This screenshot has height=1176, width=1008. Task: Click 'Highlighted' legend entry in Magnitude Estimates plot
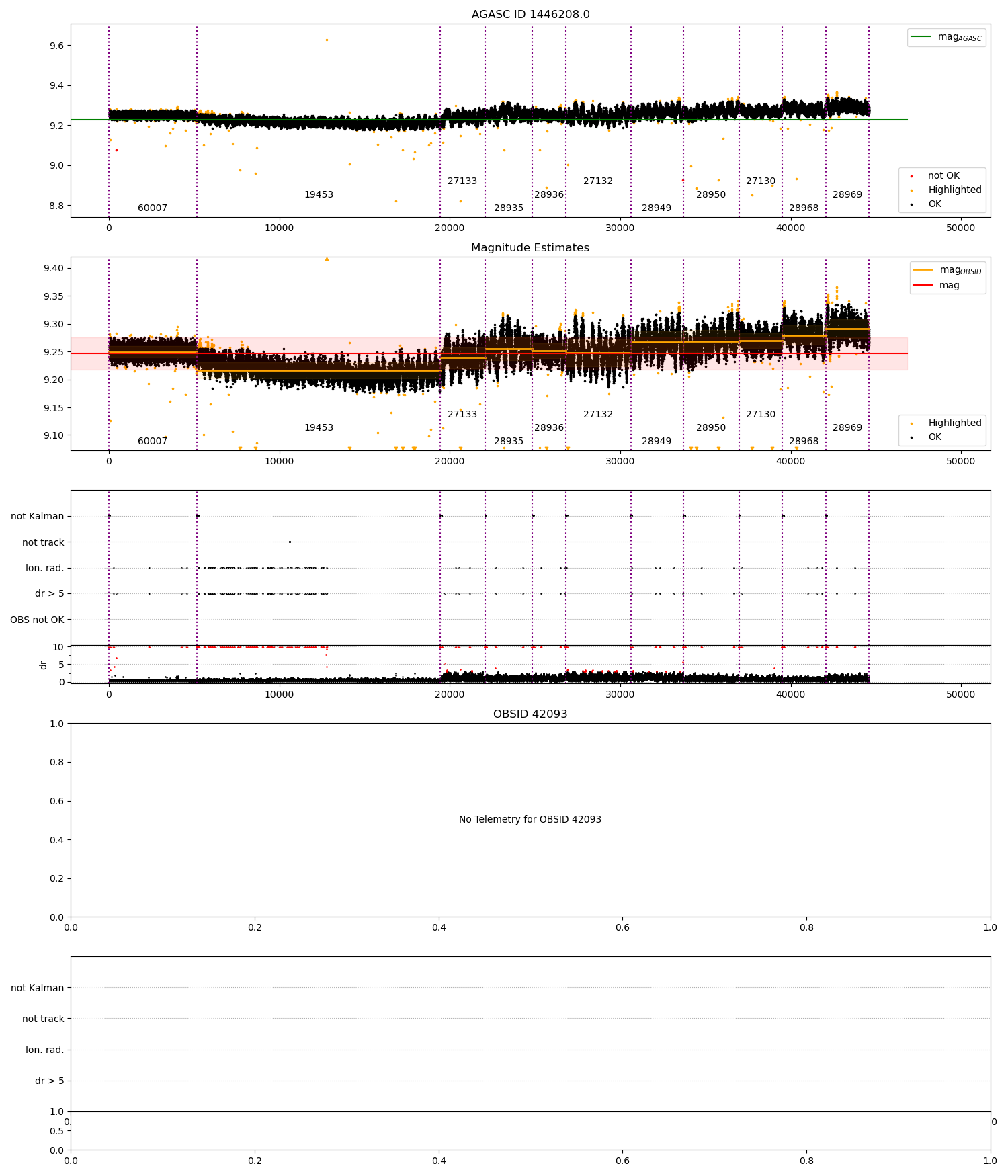[954, 423]
